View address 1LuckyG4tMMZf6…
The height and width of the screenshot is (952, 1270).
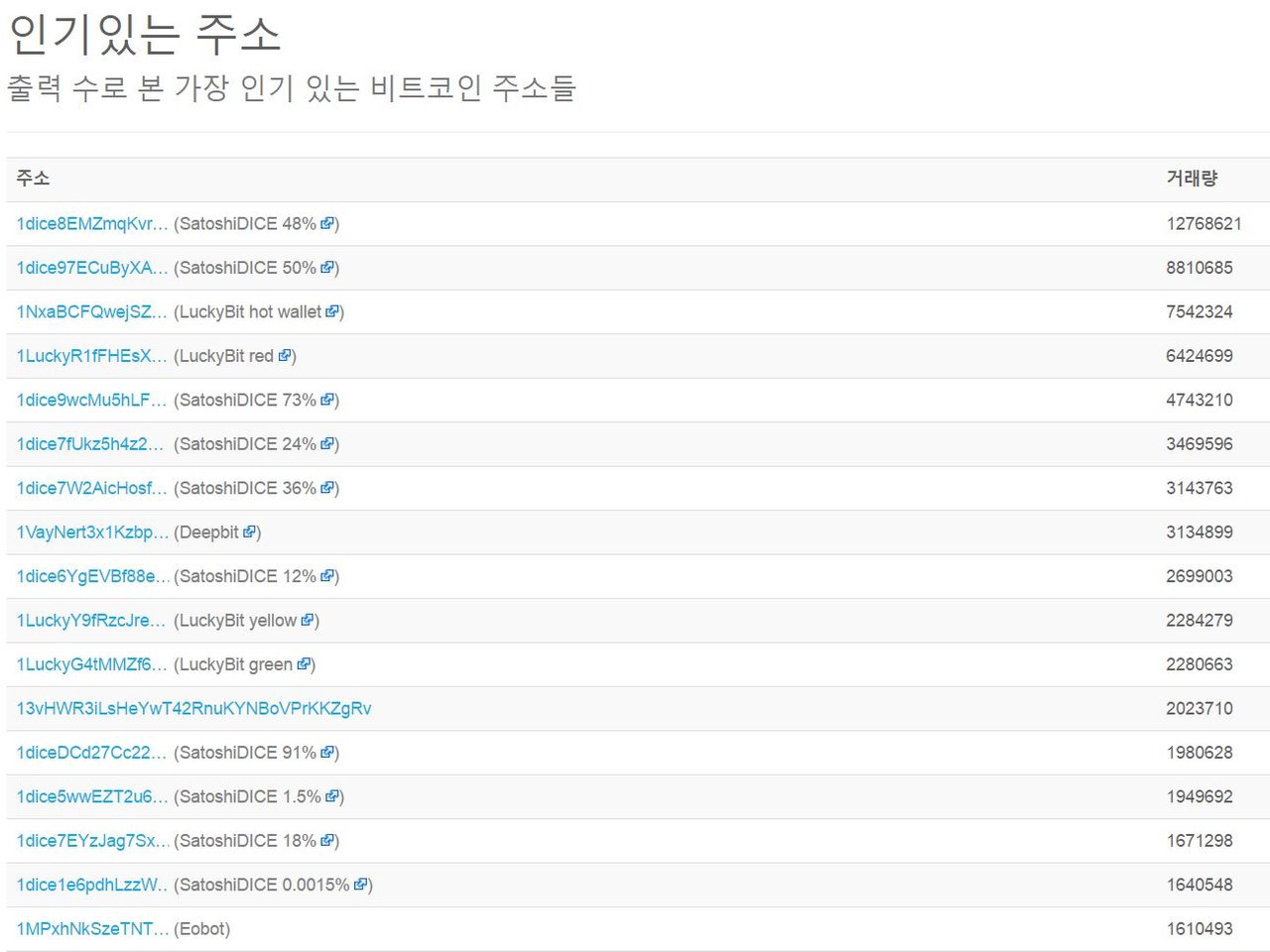coord(92,664)
